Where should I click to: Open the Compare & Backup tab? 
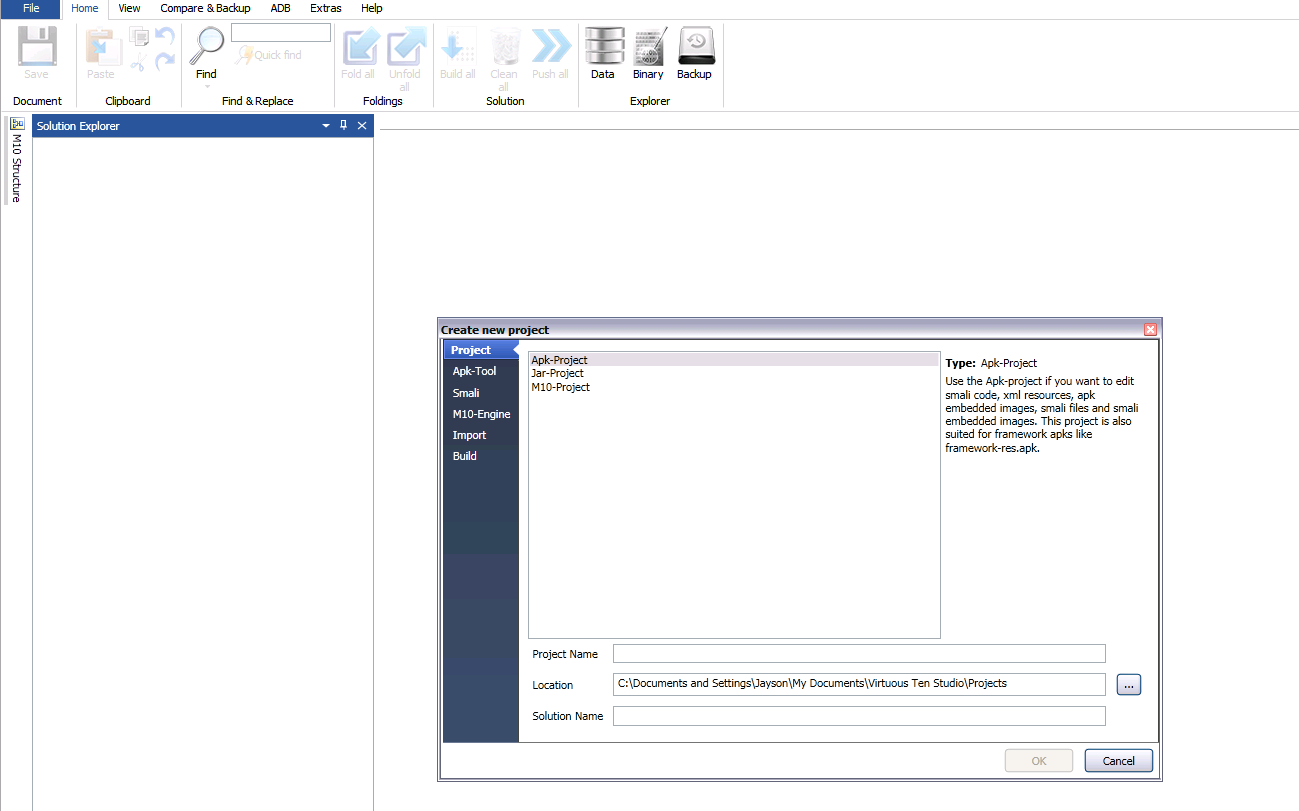[x=205, y=8]
